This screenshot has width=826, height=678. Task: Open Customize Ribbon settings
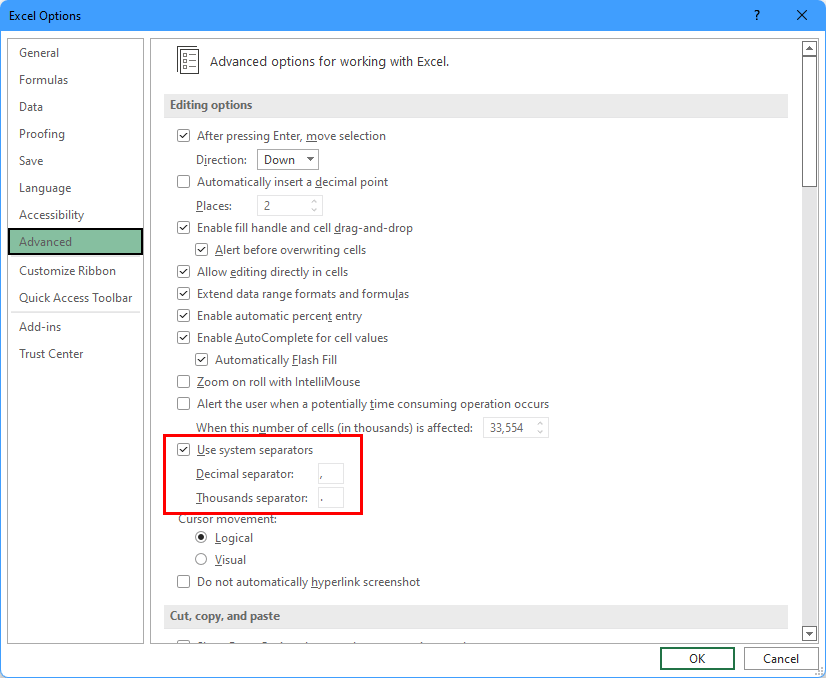[75, 271]
